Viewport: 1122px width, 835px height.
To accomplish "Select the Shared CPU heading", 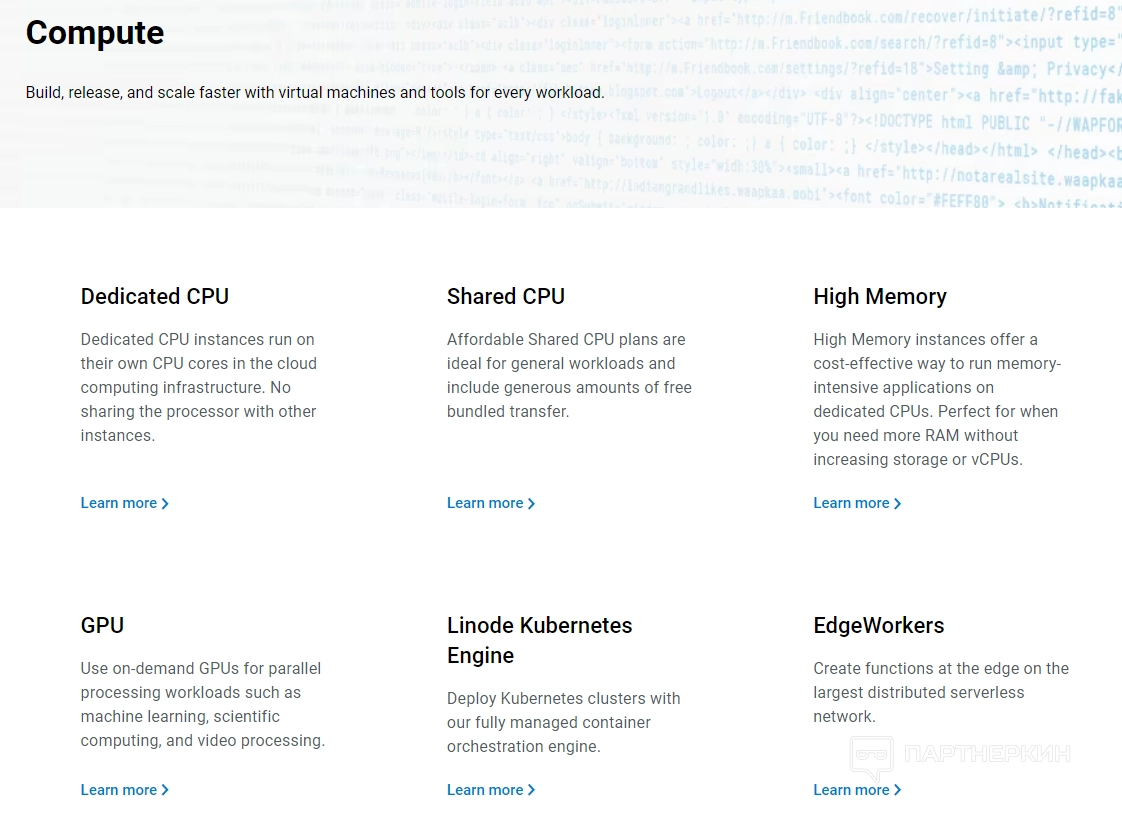I will coord(506,297).
